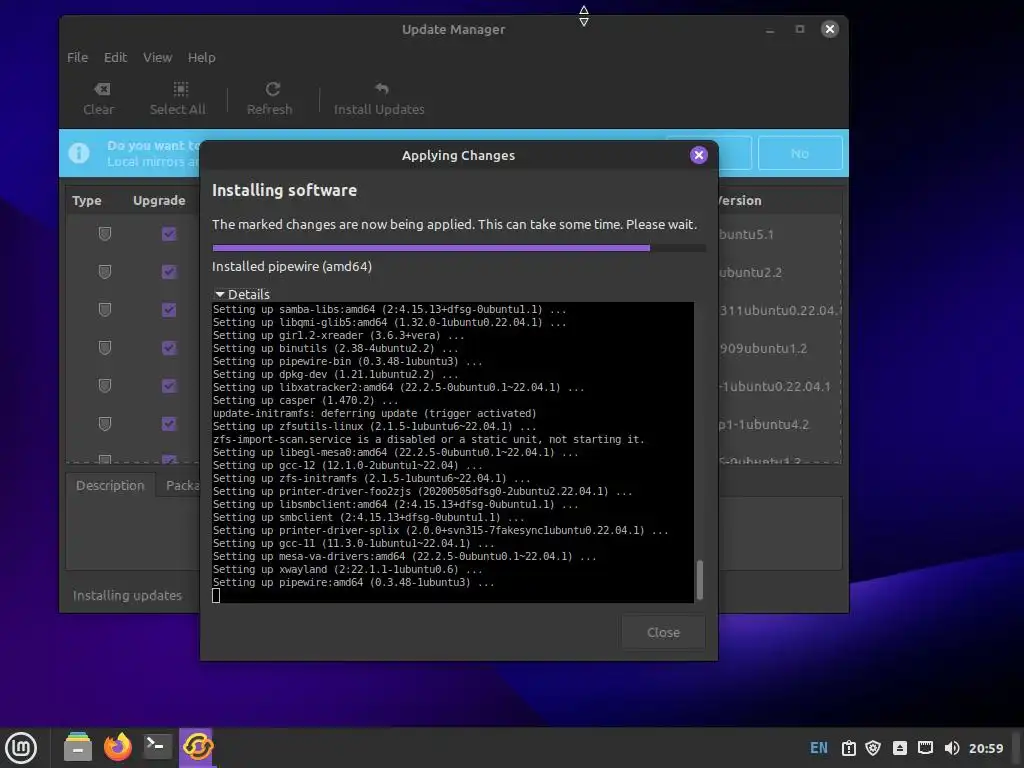Close the Applying Changes dialog with X

[699, 155]
